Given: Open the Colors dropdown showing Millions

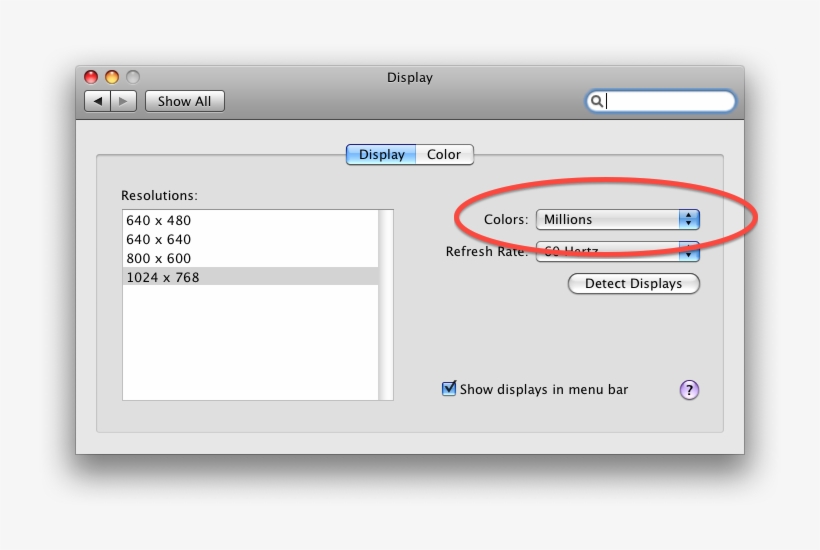Looking at the screenshot, I should tap(617, 220).
